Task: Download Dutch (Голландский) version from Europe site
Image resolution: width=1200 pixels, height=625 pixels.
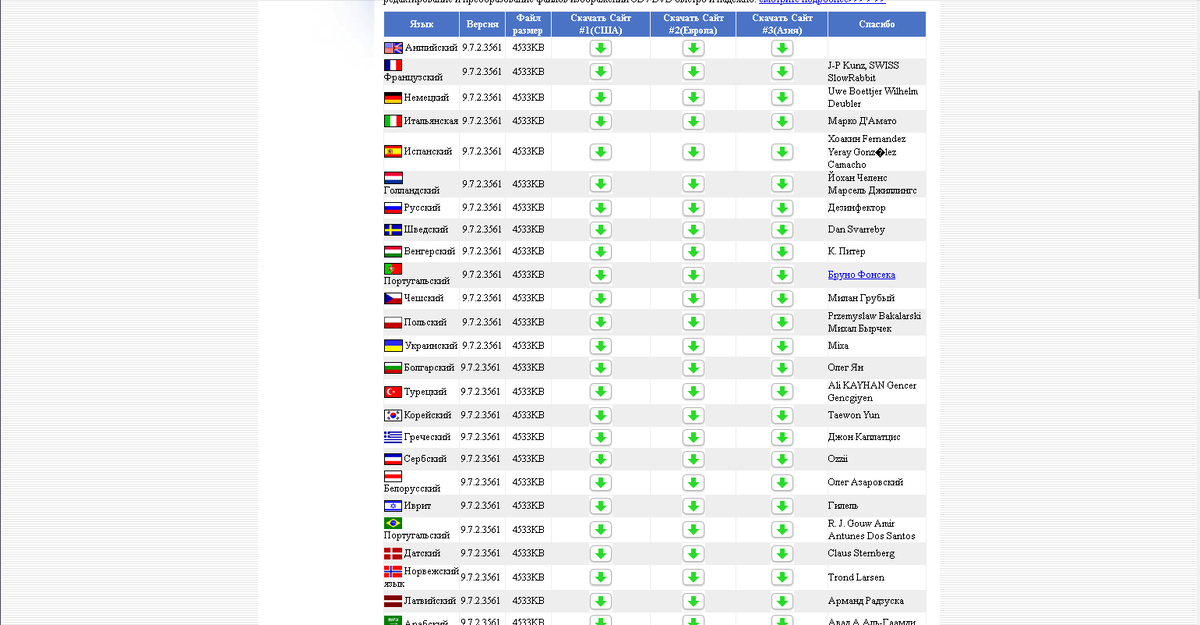Action: coord(693,184)
